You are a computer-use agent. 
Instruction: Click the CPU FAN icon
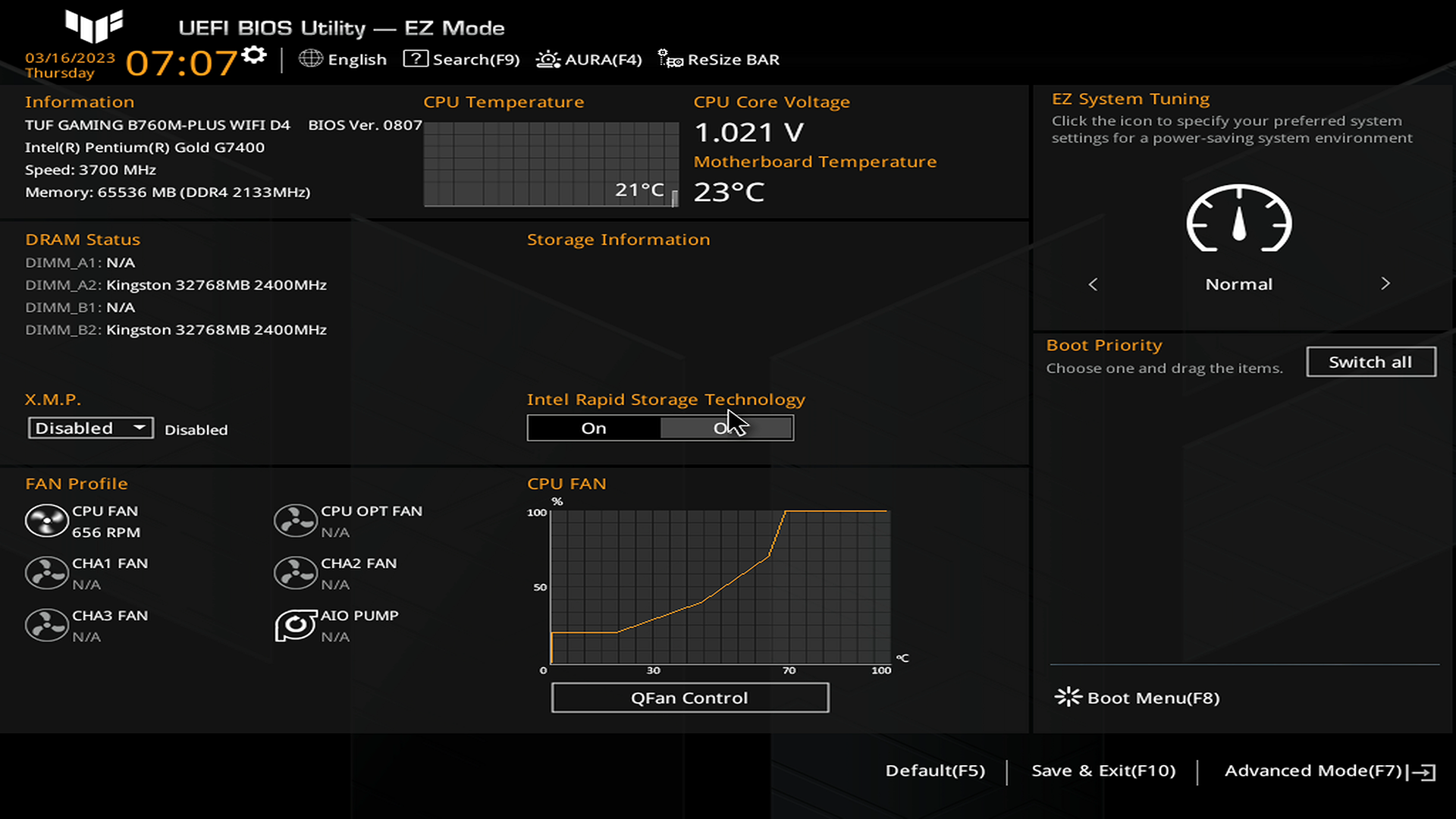coord(46,521)
